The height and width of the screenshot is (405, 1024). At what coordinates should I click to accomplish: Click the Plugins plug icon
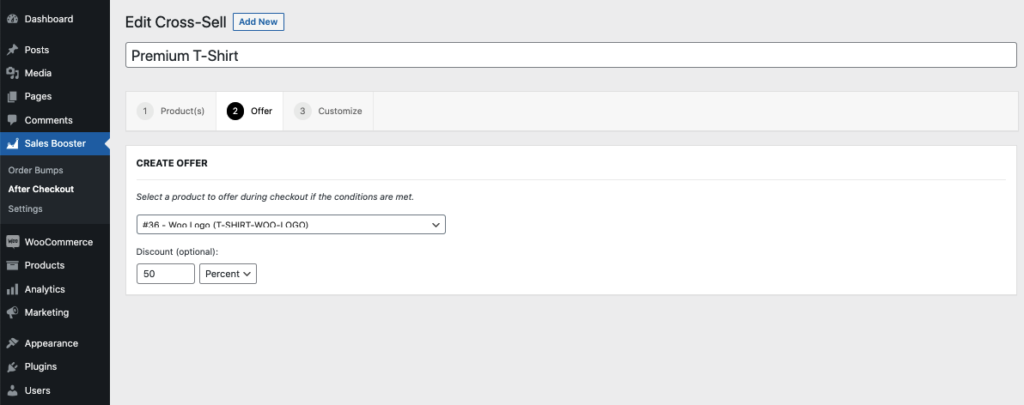[x=12, y=366]
